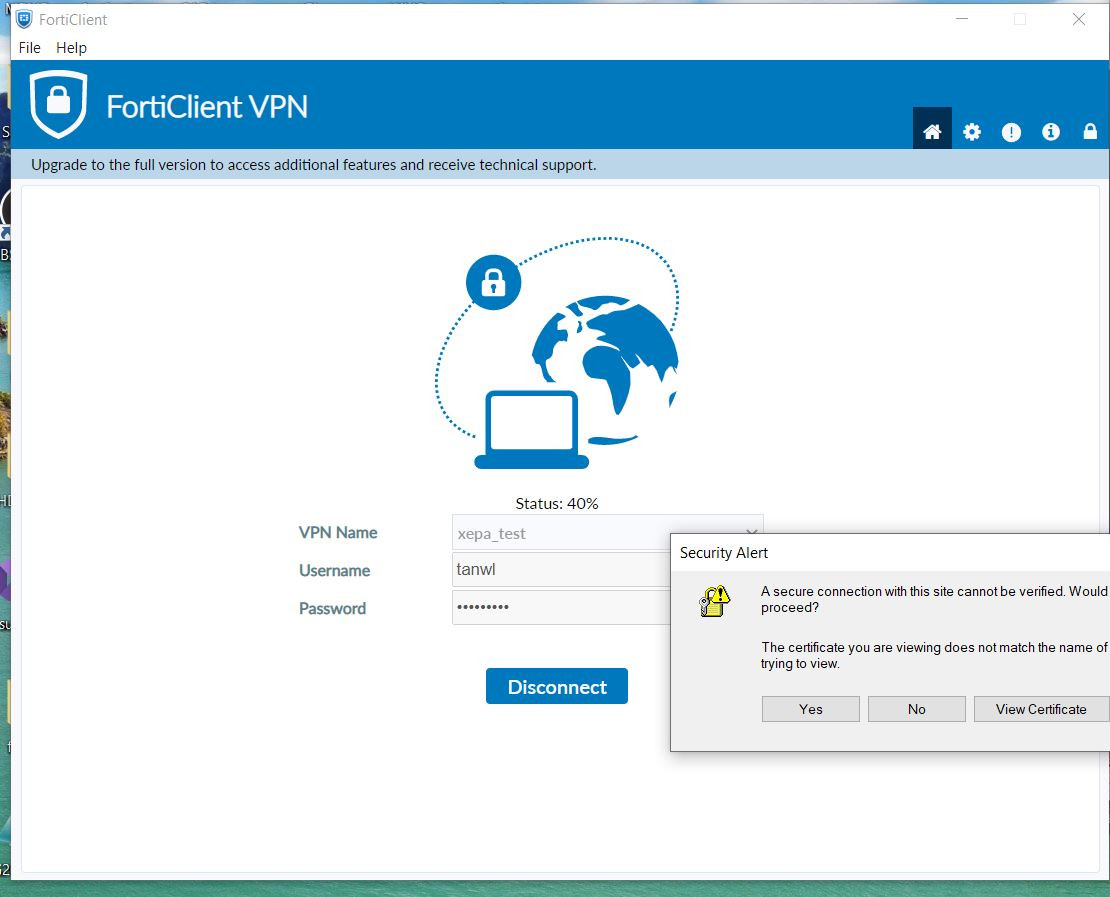Choose Yes in the Security Alert
The height and width of the screenshot is (897, 1110).
[x=811, y=709]
